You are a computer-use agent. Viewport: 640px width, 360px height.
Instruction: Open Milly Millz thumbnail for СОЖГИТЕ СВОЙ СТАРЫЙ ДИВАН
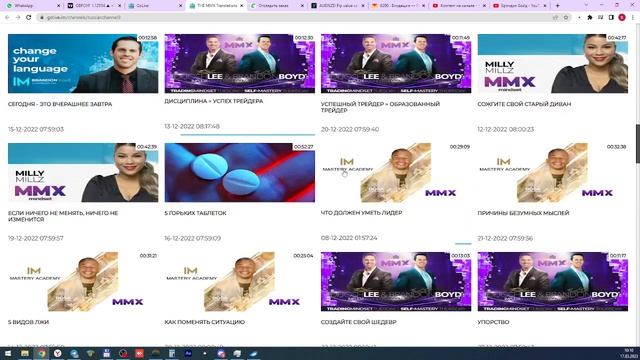point(553,63)
